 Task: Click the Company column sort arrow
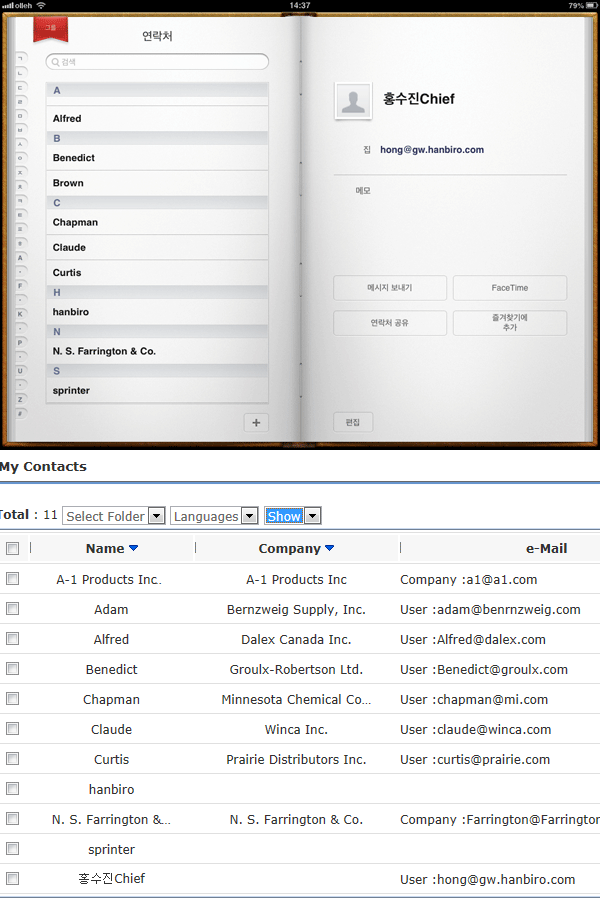[x=330, y=548]
